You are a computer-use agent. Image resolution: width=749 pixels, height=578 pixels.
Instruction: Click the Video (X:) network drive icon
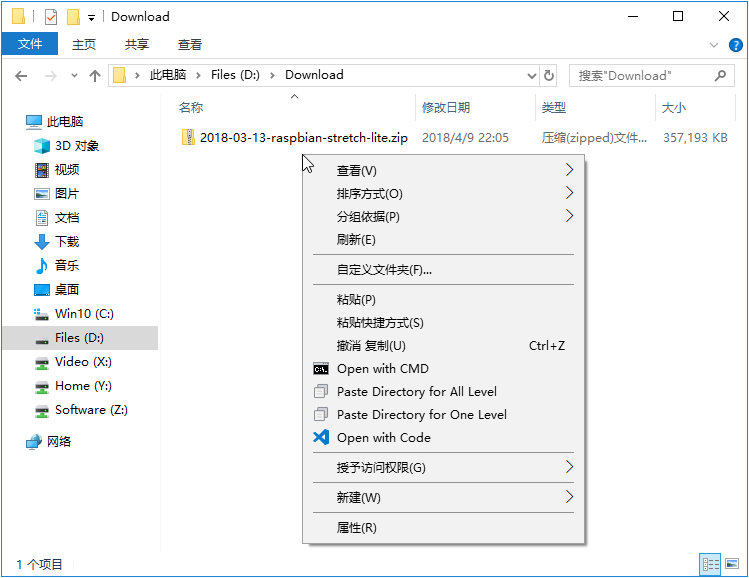click(42, 363)
